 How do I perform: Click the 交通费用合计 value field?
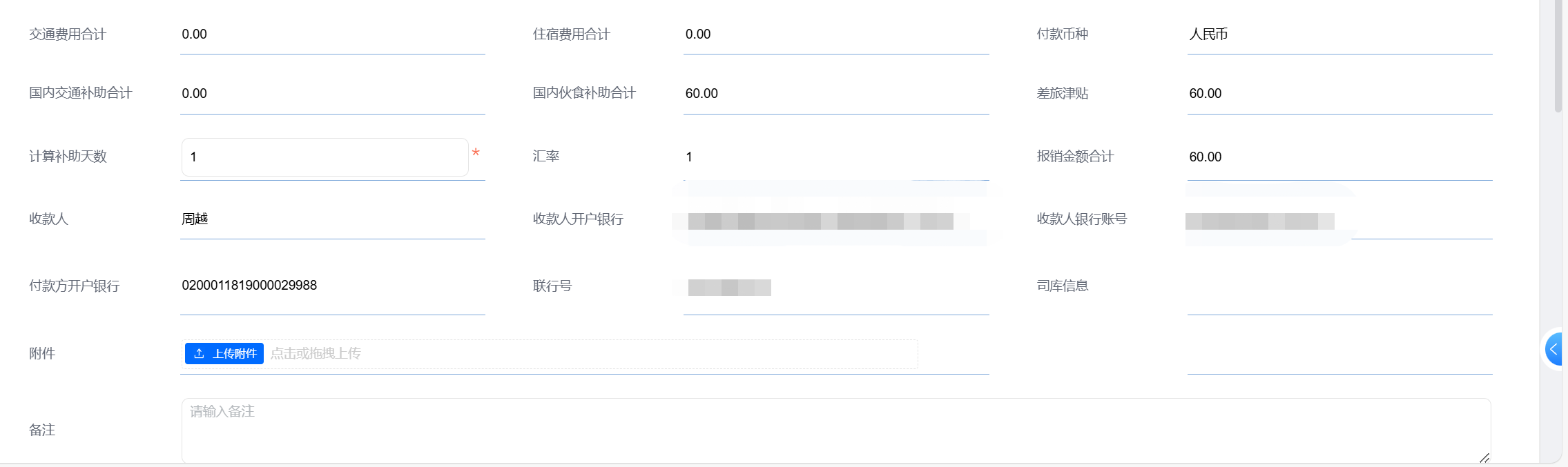[x=332, y=34]
